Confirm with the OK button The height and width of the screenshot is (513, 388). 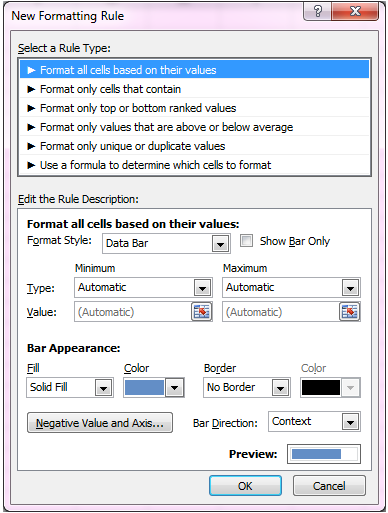point(245,486)
